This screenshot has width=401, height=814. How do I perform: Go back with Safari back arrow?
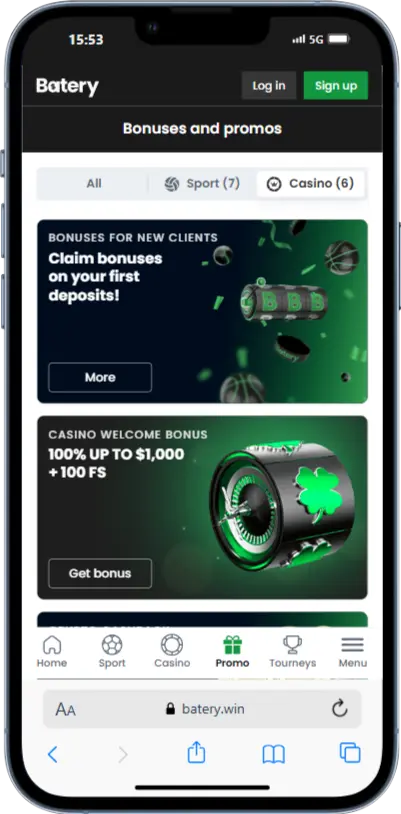click(x=52, y=754)
